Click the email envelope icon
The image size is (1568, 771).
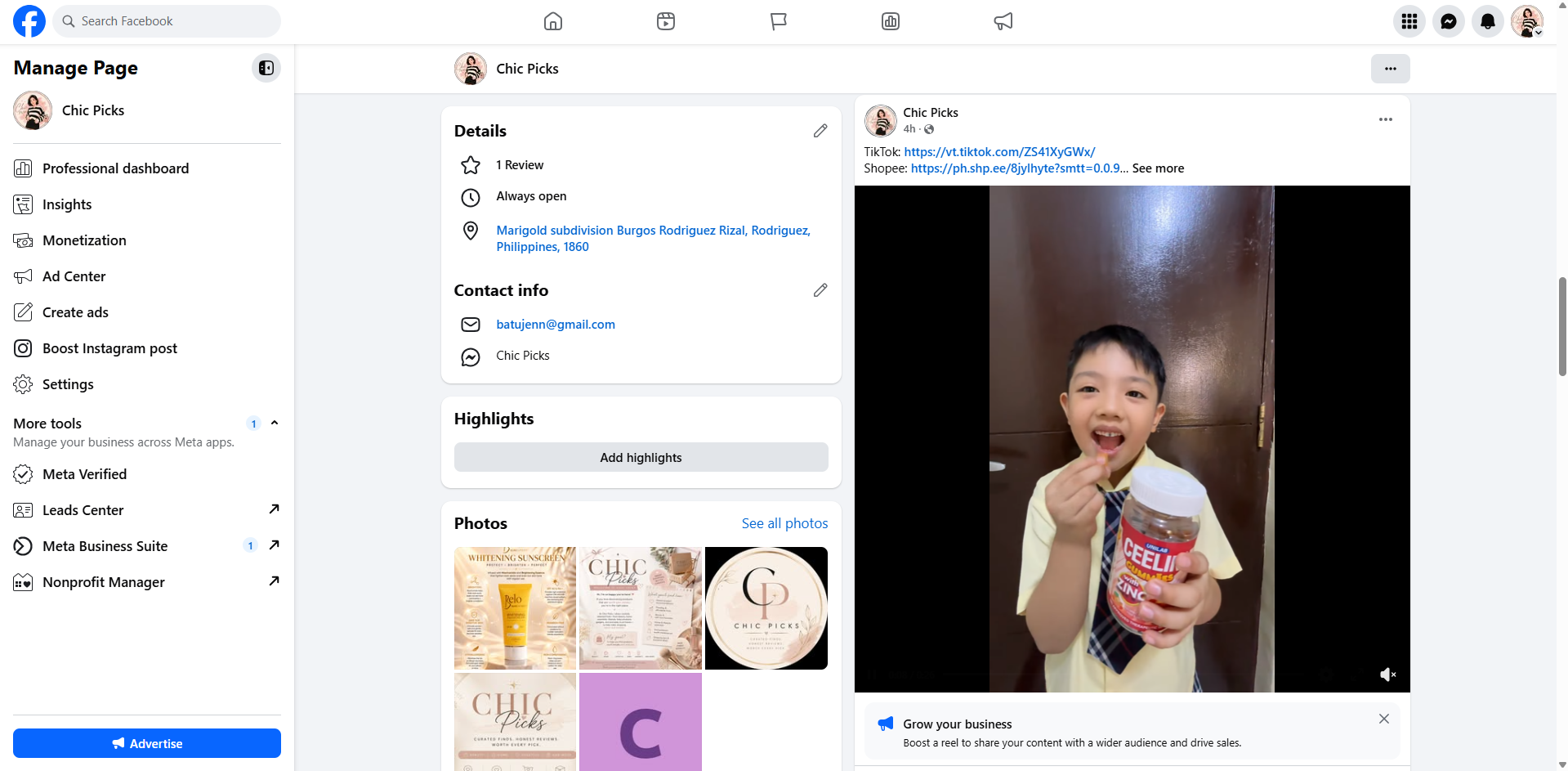click(x=471, y=325)
